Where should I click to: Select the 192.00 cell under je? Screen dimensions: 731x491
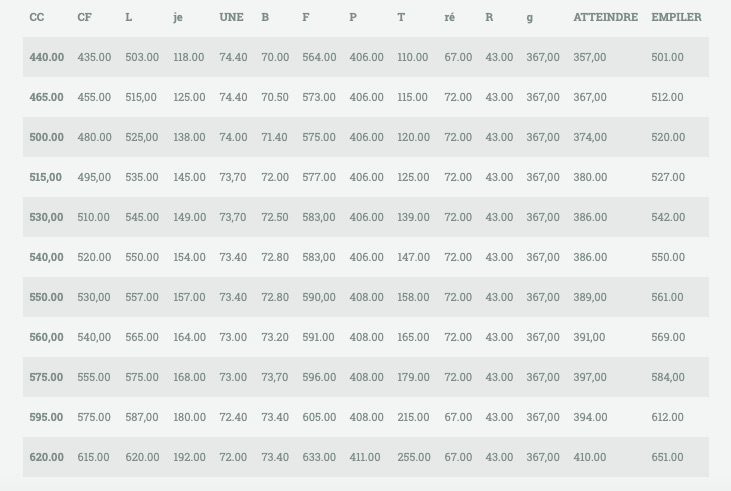coord(189,457)
